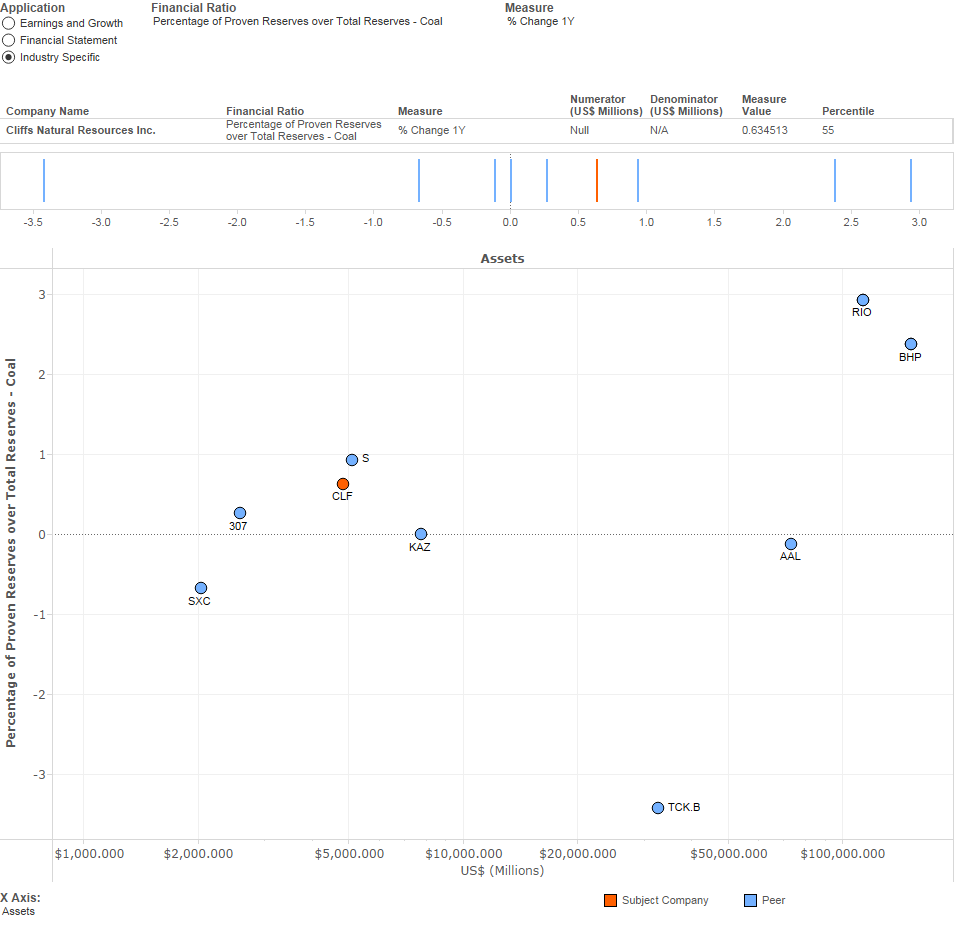Click the Financial Ratio cell in the Cliffs row
This screenshot has width=954, height=934.
pyautogui.click(x=304, y=130)
